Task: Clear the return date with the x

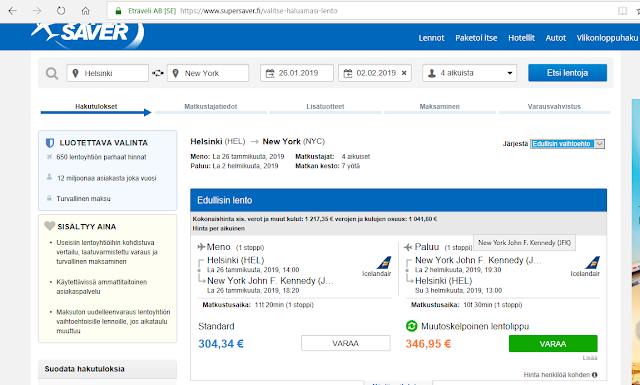Action: [x=404, y=73]
